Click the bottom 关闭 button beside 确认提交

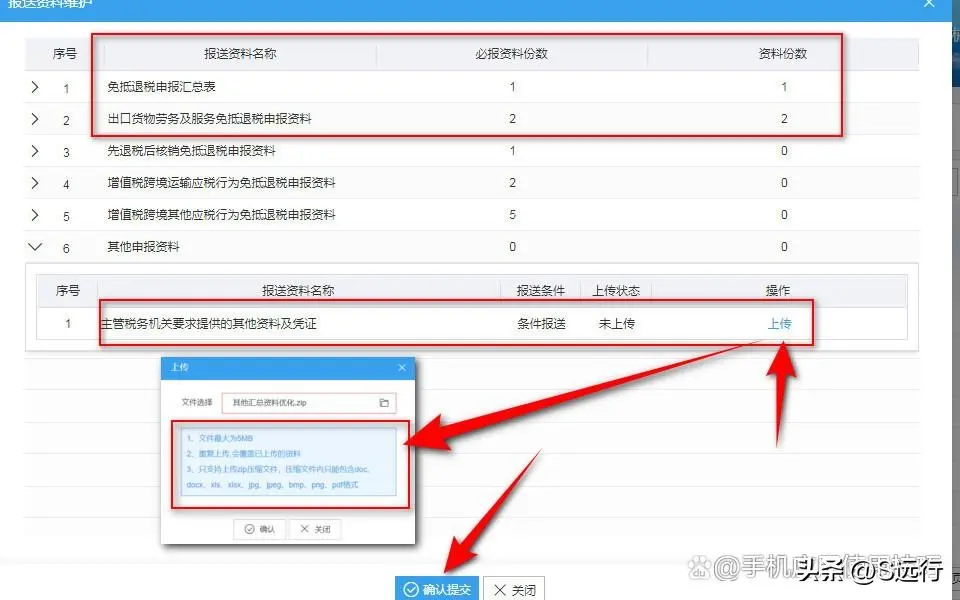click(x=514, y=589)
